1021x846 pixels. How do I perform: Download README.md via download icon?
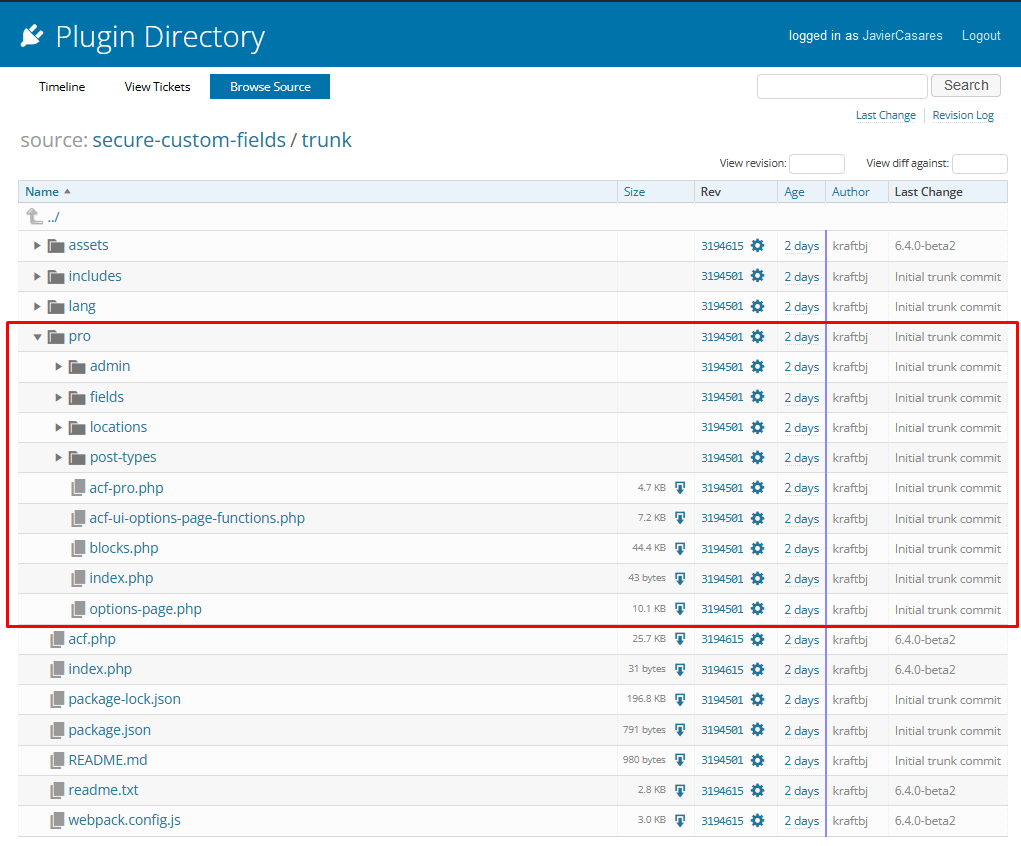680,760
